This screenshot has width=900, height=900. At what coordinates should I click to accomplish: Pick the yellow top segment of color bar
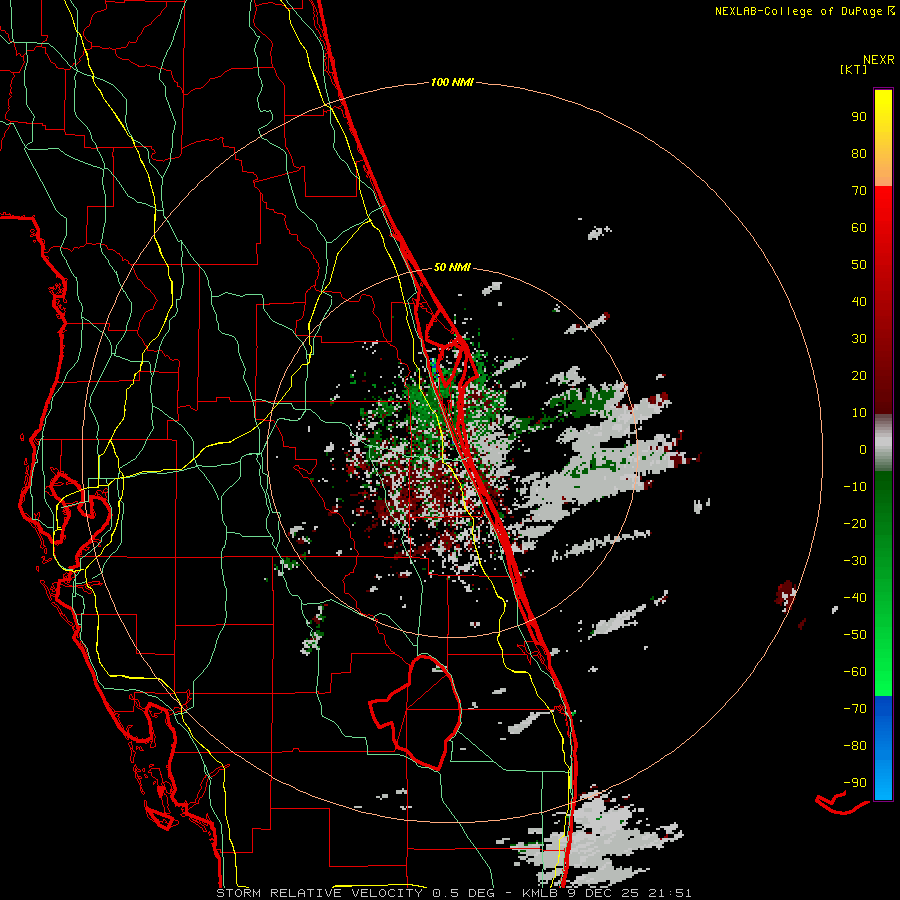pyautogui.click(x=883, y=138)
